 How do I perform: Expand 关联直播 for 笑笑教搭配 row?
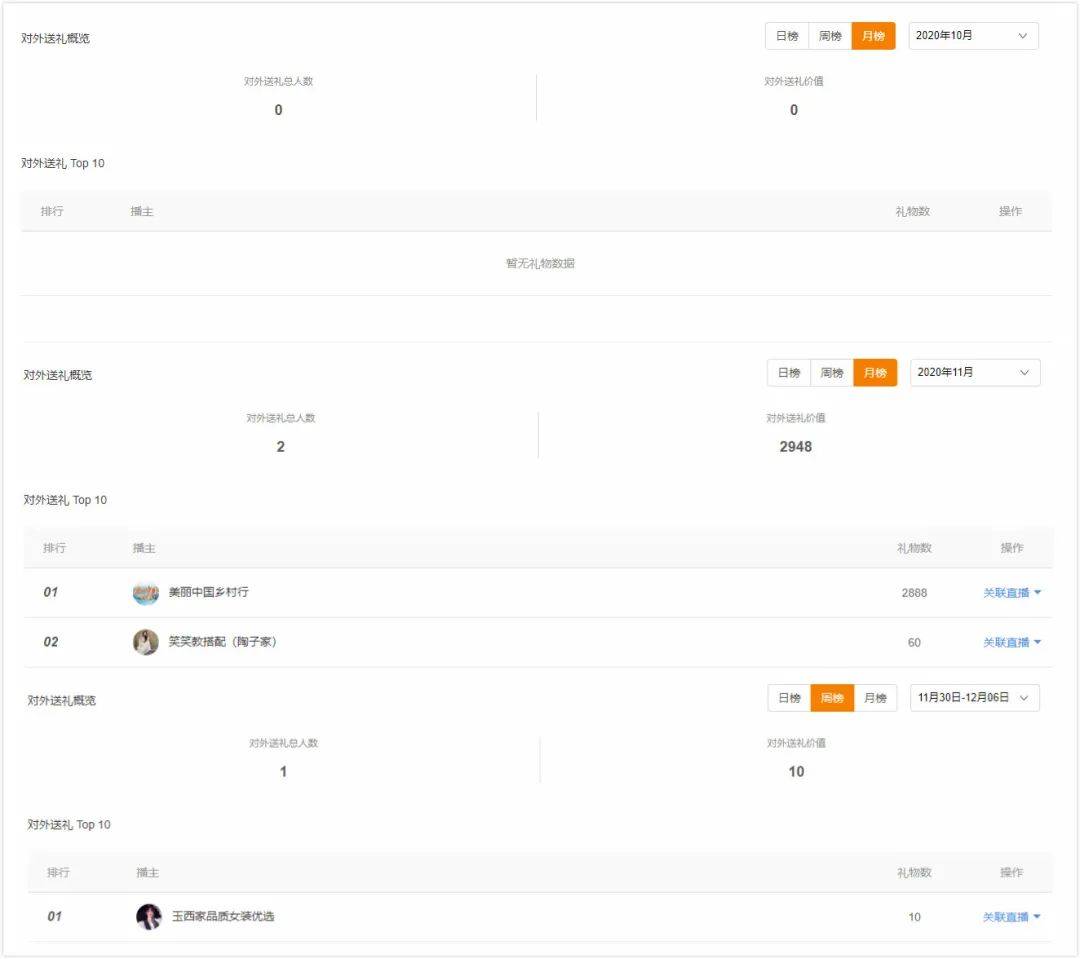click(x=1011, y=642)
